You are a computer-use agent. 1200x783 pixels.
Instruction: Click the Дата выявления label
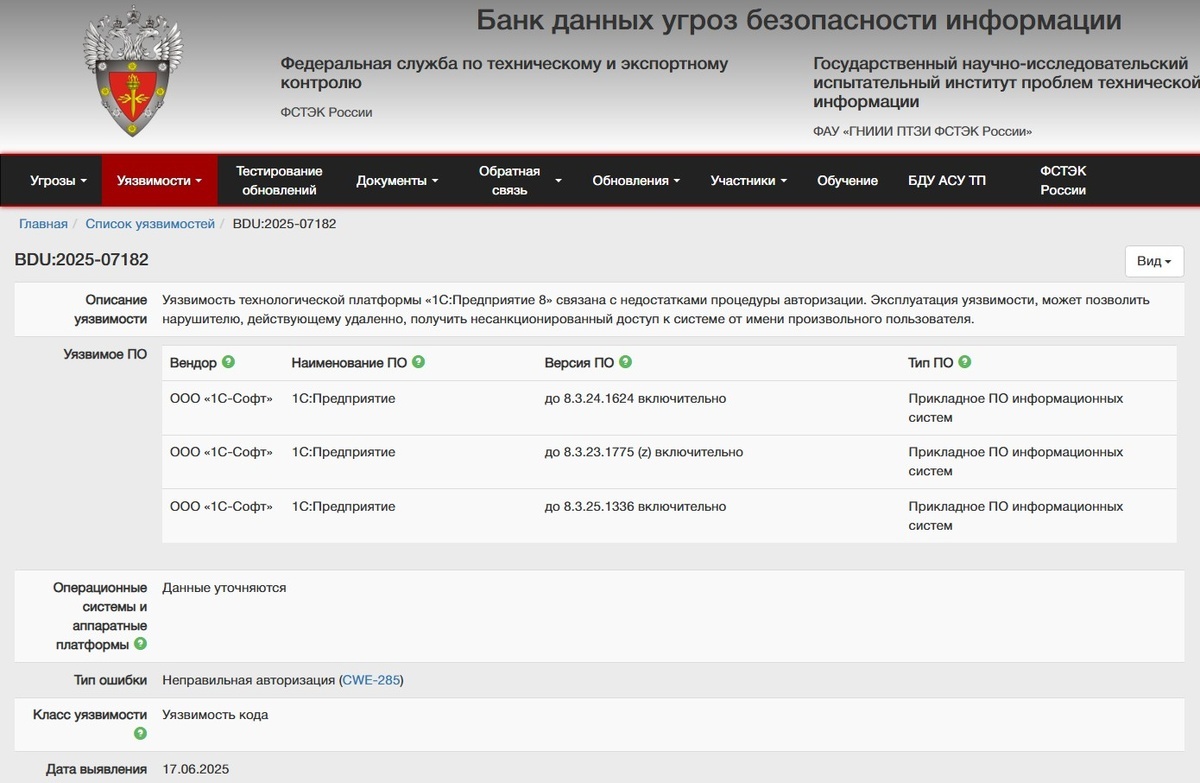tap(97, 769)
